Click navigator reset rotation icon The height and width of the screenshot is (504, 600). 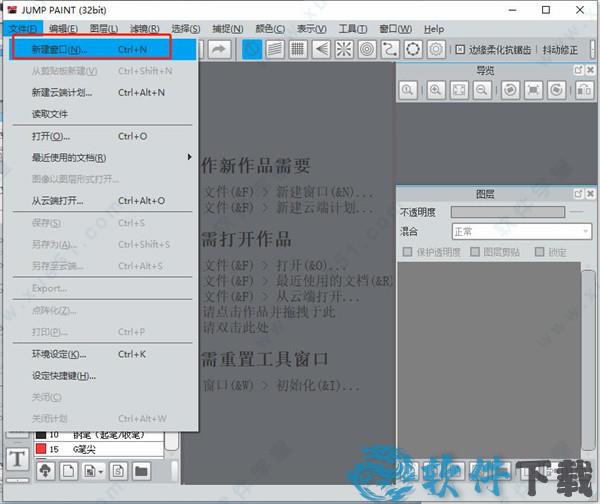tap(533, 90)
